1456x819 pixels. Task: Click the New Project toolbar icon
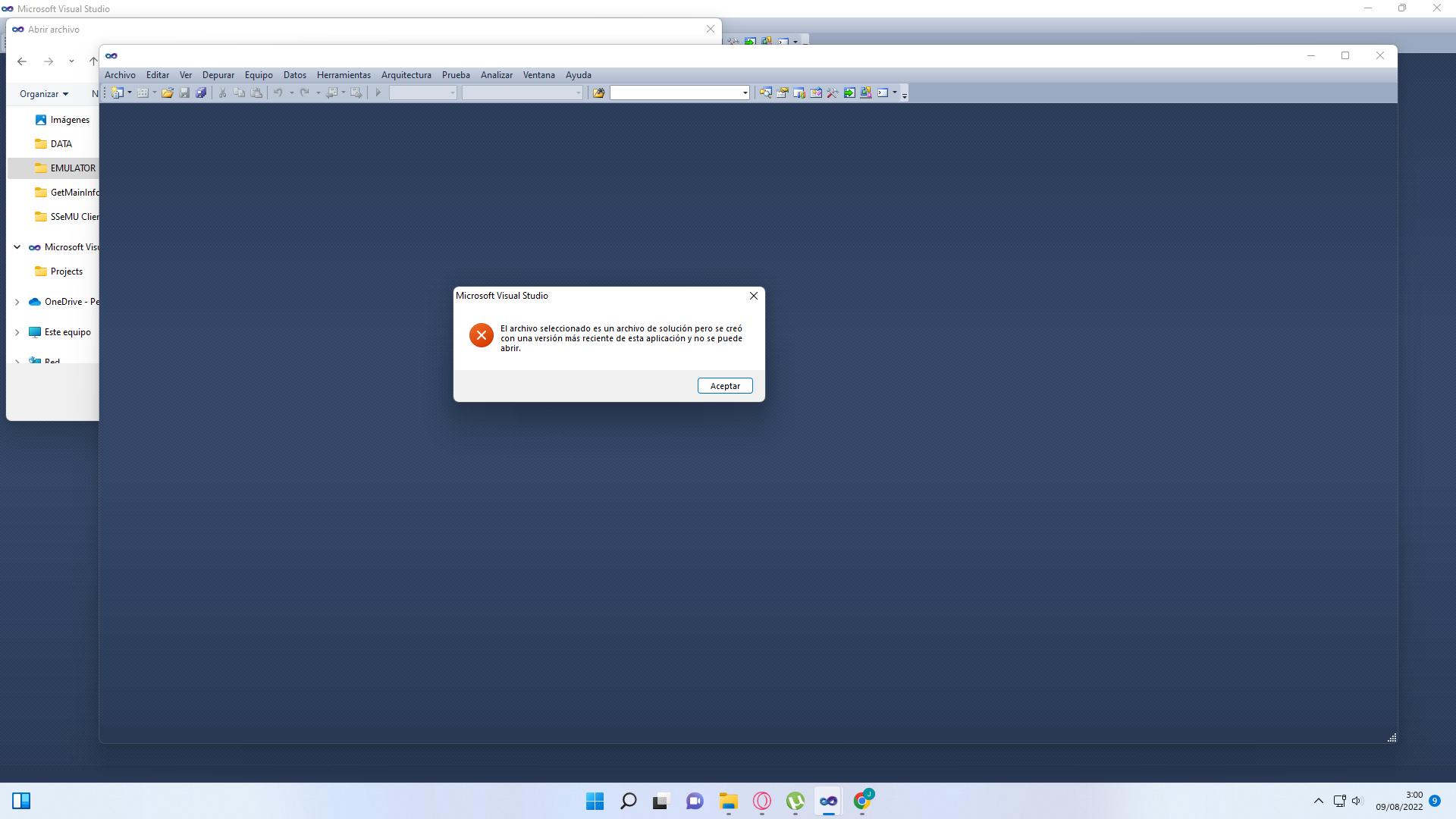[117, 93]
